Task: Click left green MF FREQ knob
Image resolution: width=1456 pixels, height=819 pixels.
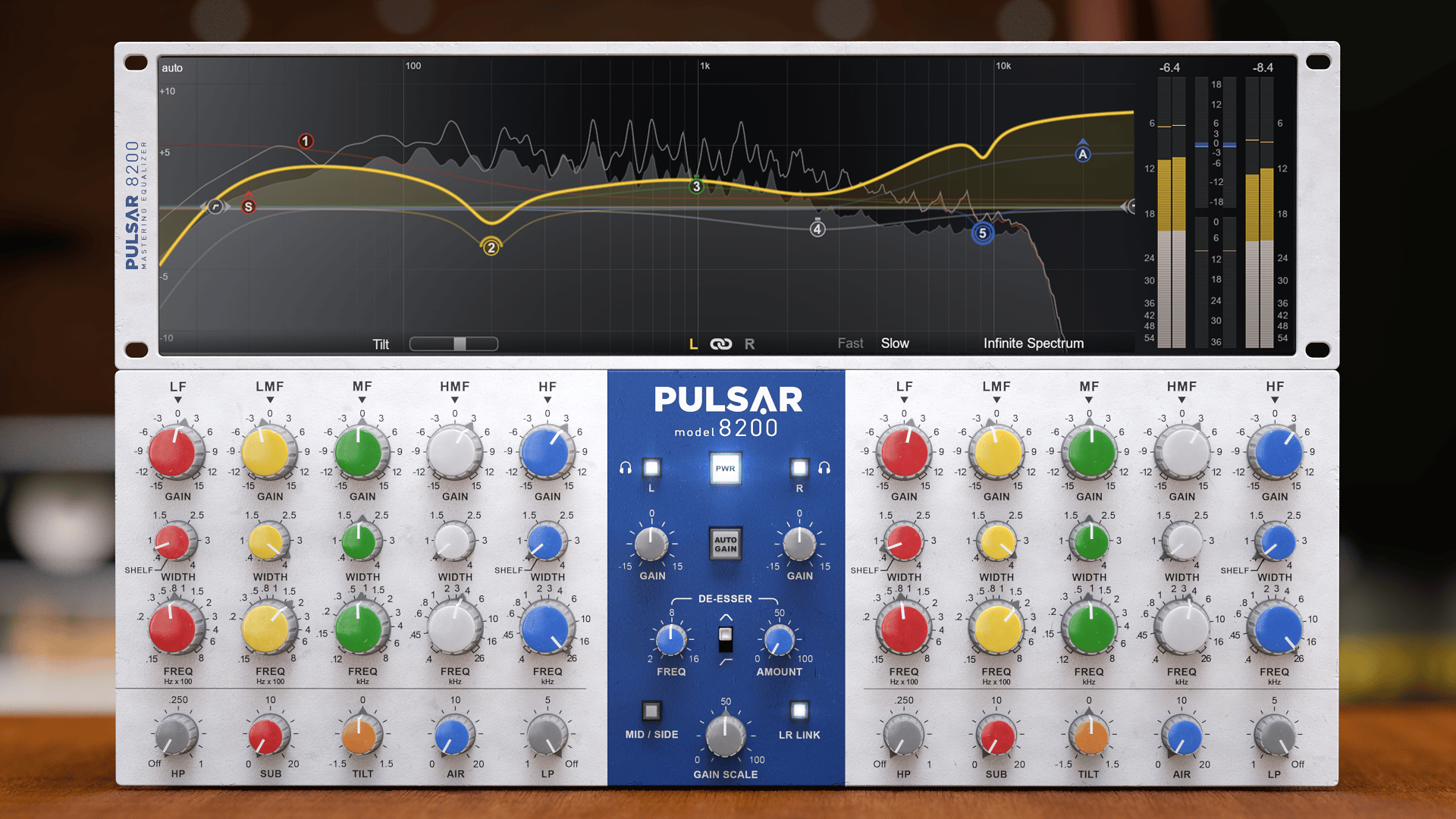Action: [x=361, y=627]
